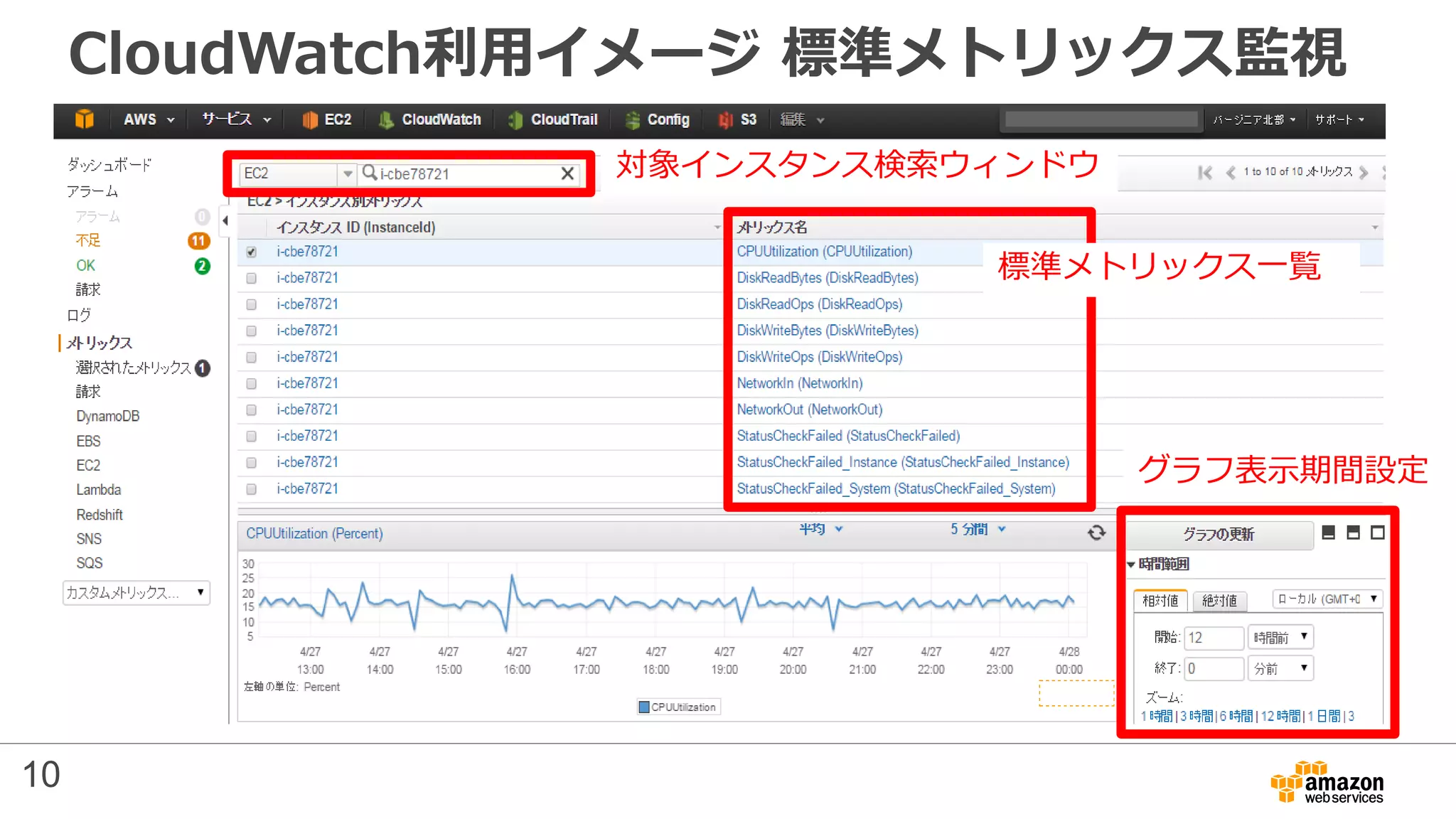Open アラーム in the sidebar
1456x819 pixels.
pyautogui.click(x=92, y=191)
